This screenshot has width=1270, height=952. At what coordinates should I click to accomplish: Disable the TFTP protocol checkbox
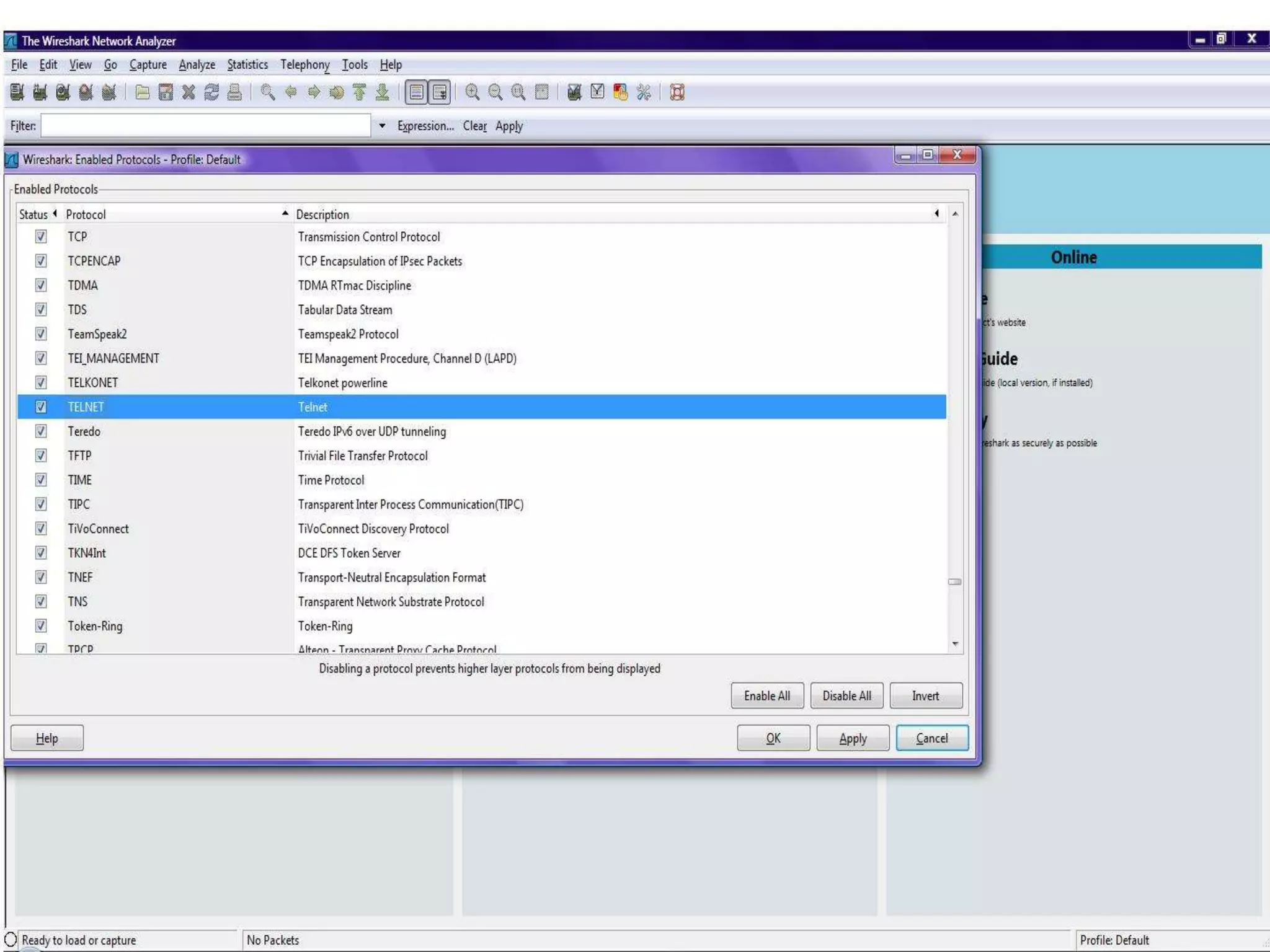tap(41, 456)
